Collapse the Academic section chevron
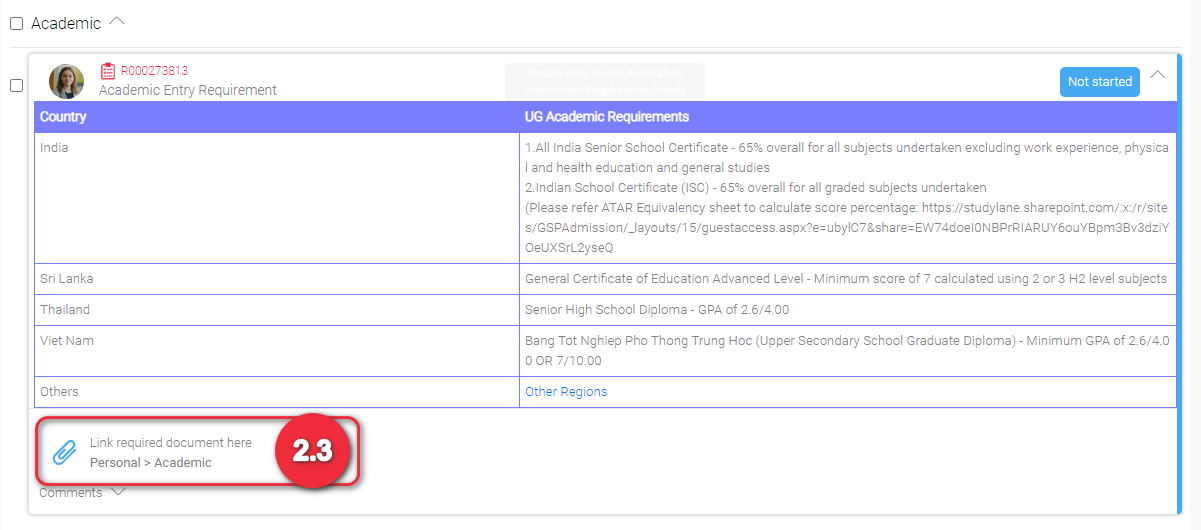Viewport: 1201px width, 530px height. click(117, 22)
